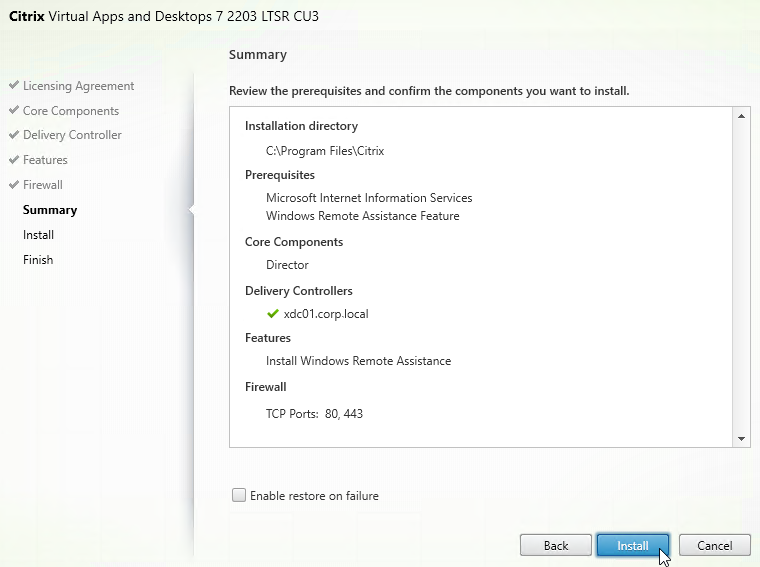
Task: Open the Core Components step
Action: pyautogui.click(x=71, y=111)
